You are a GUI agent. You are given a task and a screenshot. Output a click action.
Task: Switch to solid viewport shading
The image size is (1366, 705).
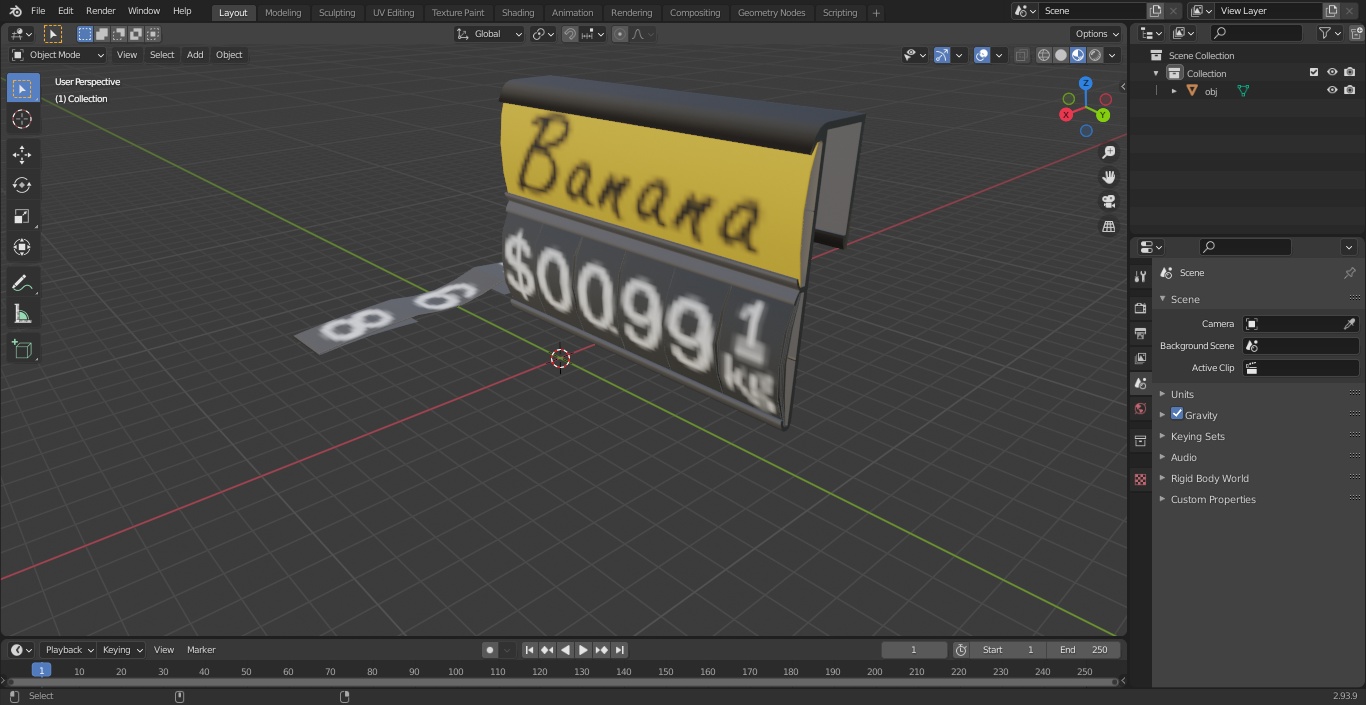tap(1061, 55)
